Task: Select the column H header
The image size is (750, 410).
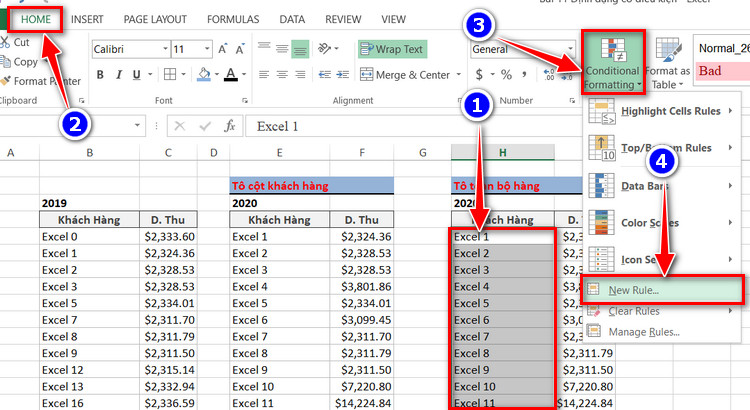Action: (x=503, y=153)
